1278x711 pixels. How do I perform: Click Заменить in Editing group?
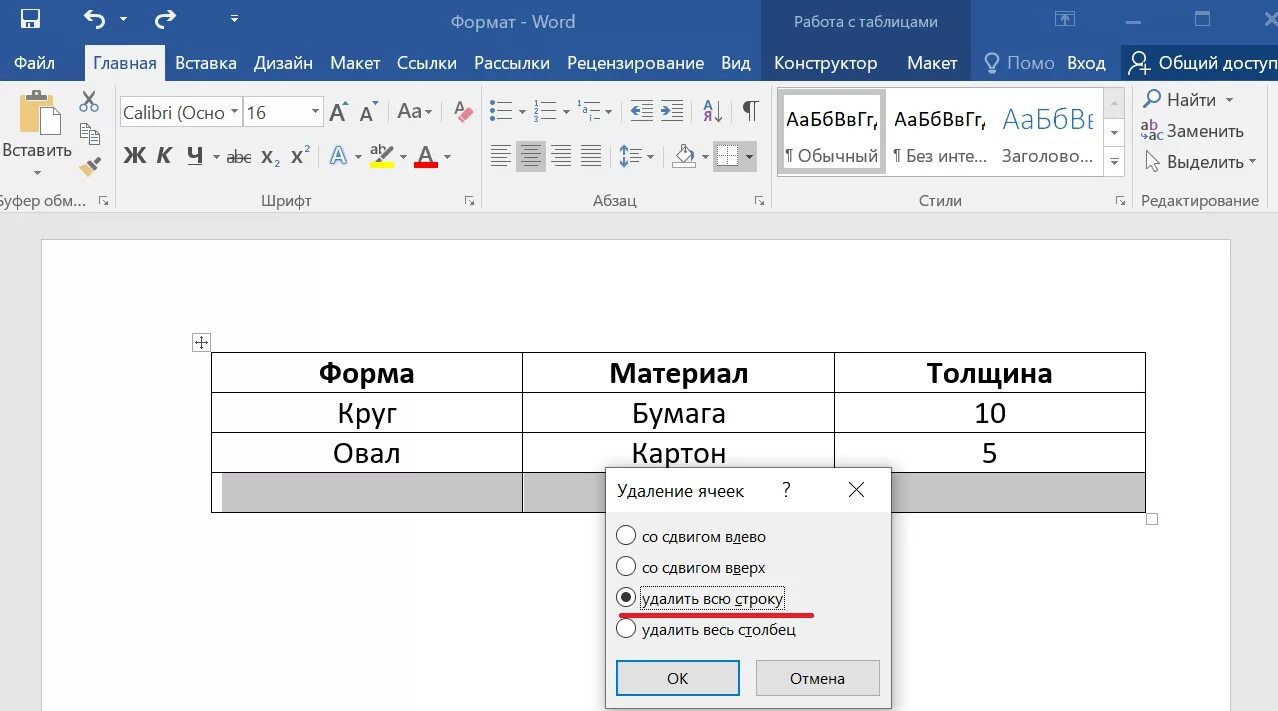[x=1193, y=131]
